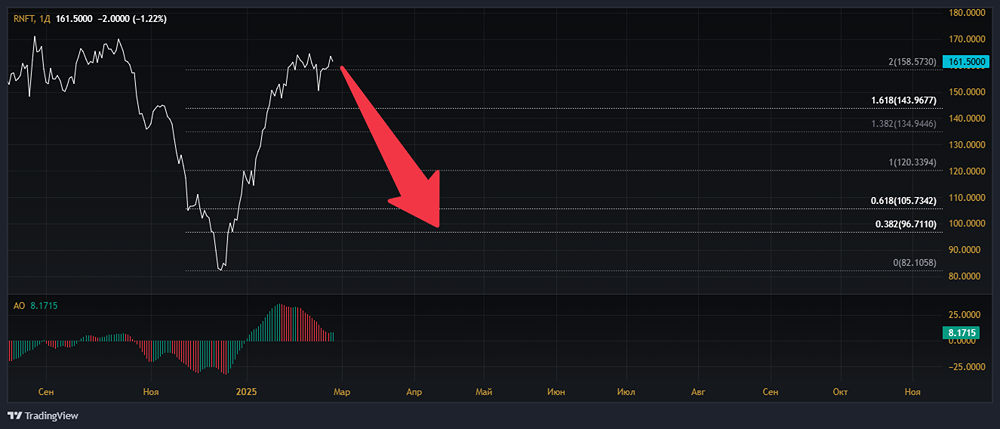The image size is (1000, 429).
Task: Click the 1.618(143.9677) Fibonacci level label
Action: (903, 101)
